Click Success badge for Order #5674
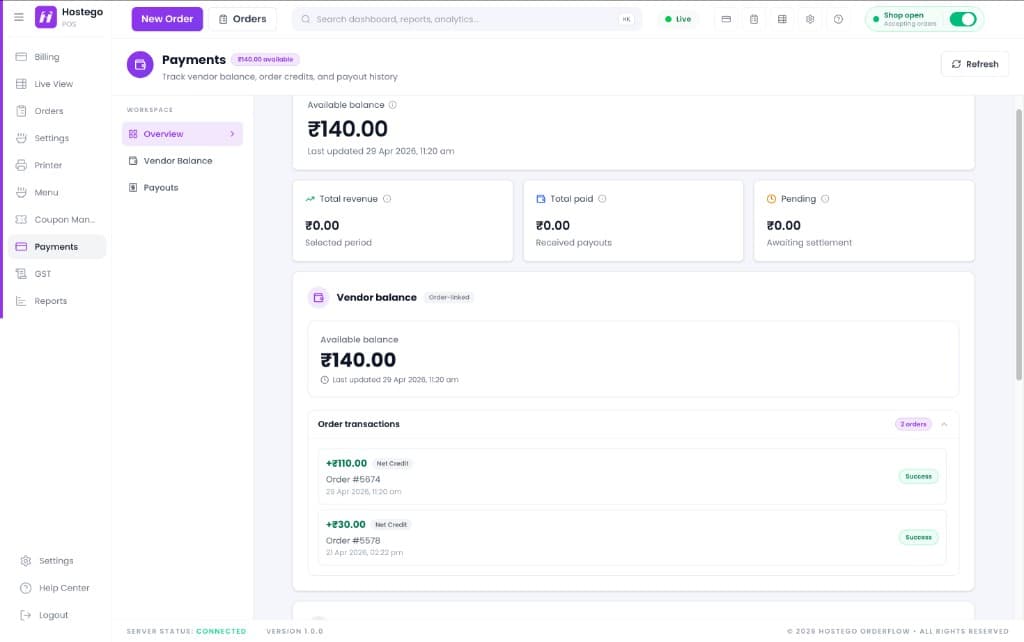Screen dimensions: 1024x642 click(918, 477)
